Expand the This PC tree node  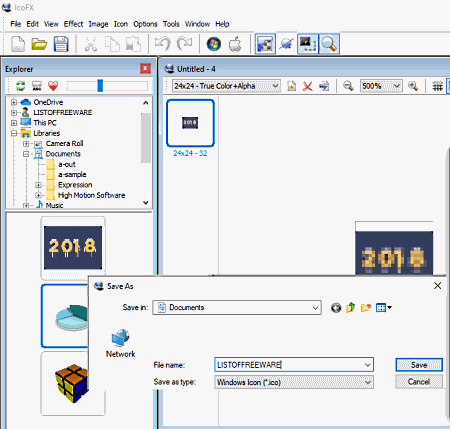14,123
